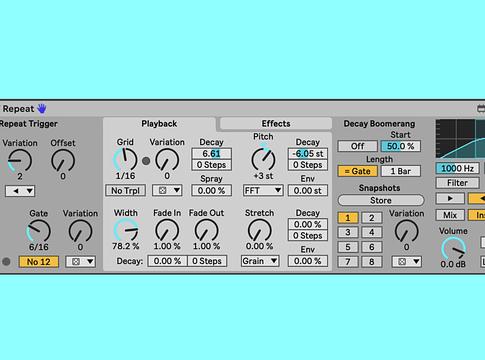Screen dimensions: 485x360
Task: Click the Width knob showing 78.2 %
Action: tap(126, 230)
